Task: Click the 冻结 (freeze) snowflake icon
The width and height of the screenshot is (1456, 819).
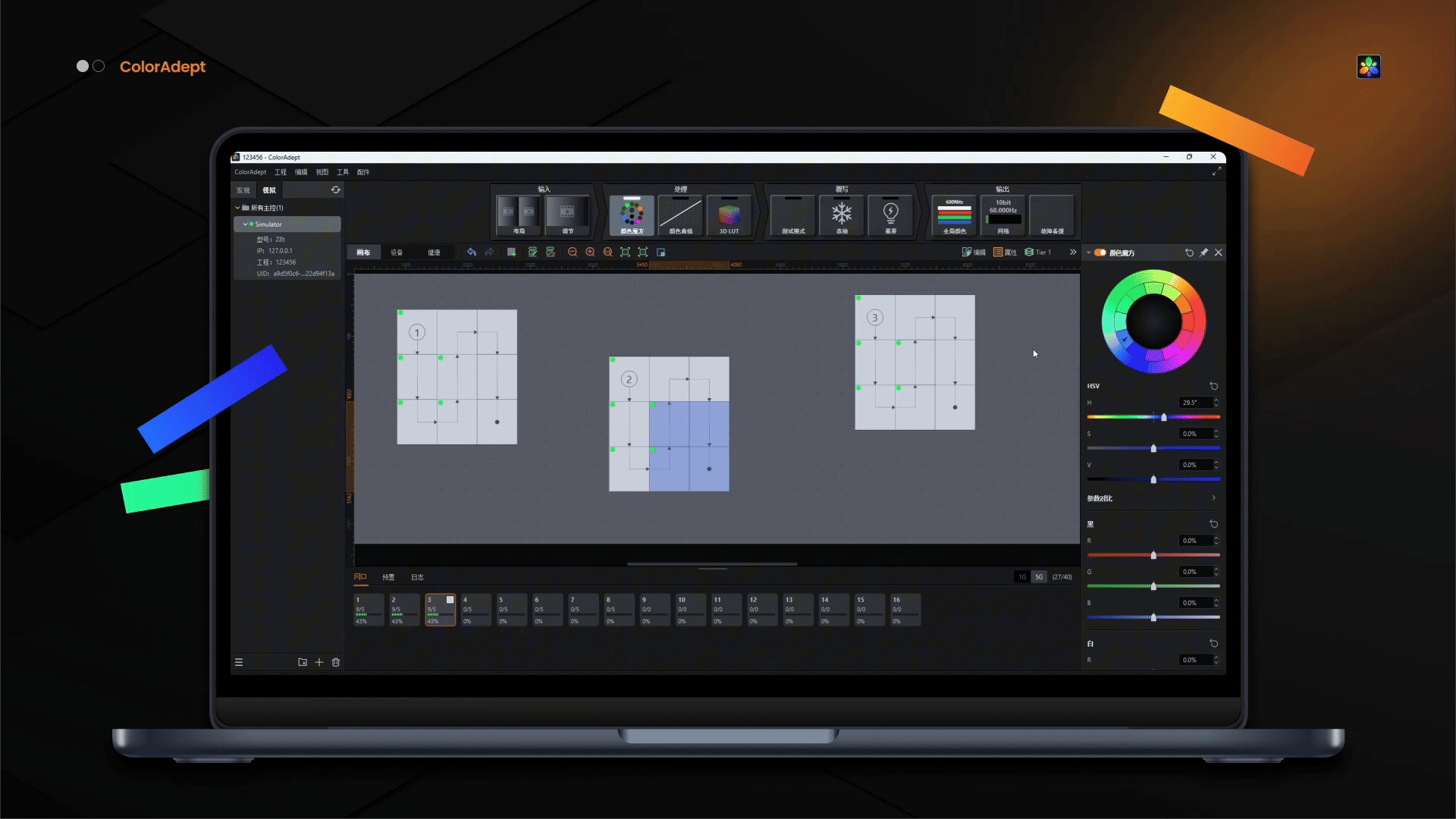Action: click(842, 214)
